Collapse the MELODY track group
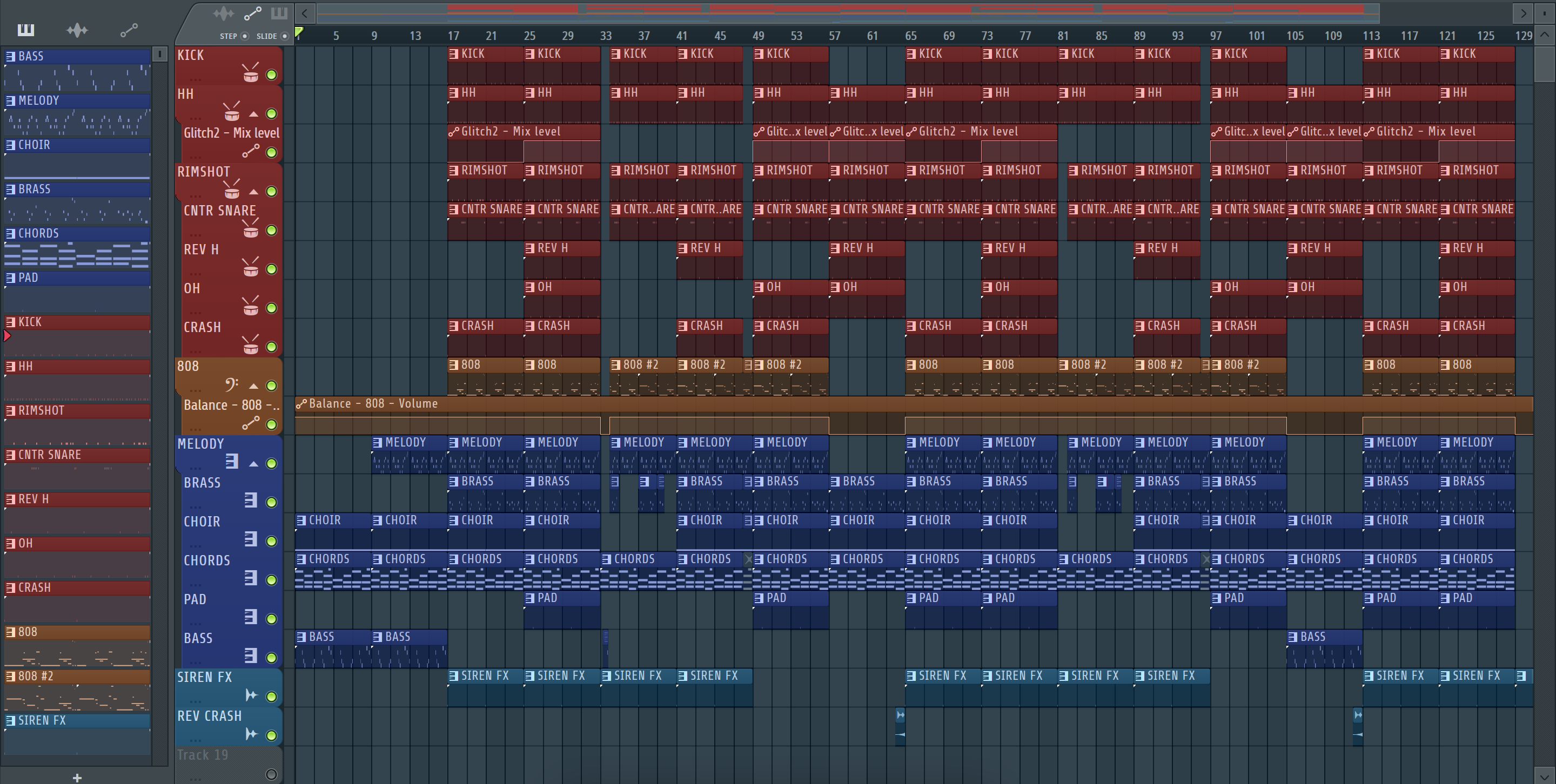Image resolution: width=1556 pixels, height=784 pixels. point(254,463)
